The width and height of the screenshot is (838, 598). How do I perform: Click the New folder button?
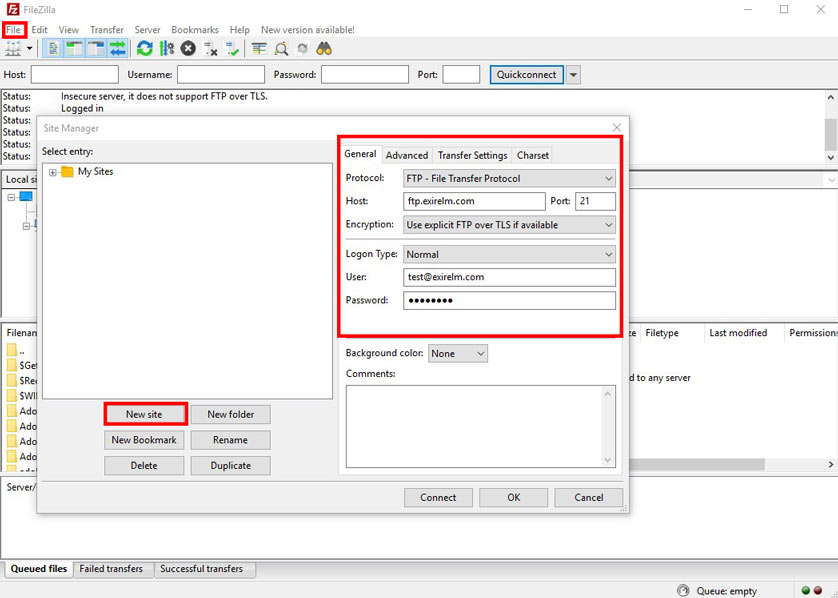click(x=230, y=414)
